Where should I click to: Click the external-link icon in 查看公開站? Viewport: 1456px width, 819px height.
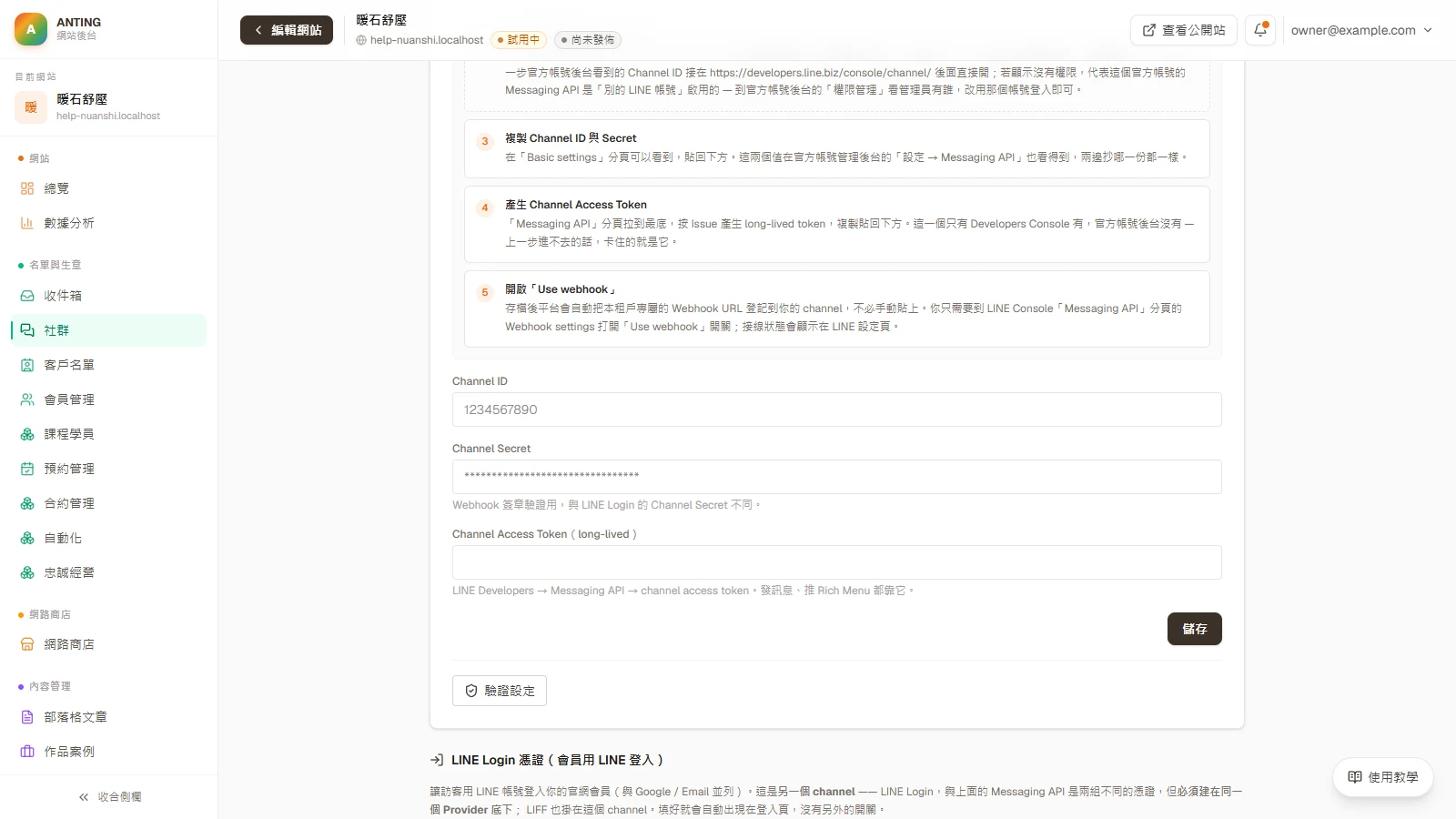pyautogui.click(x=1149, y=30)
